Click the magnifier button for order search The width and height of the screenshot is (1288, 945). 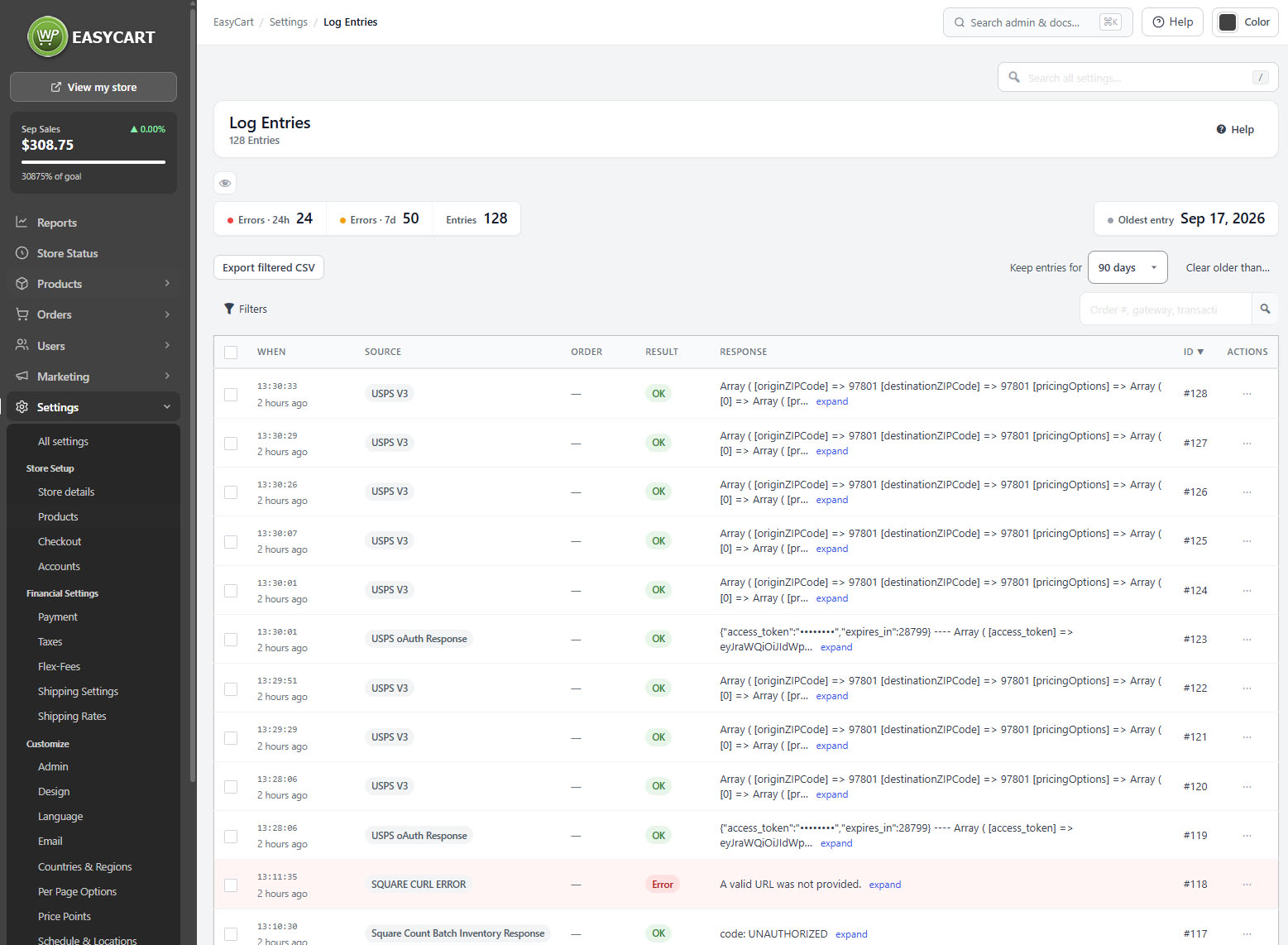coord(1265,309)
